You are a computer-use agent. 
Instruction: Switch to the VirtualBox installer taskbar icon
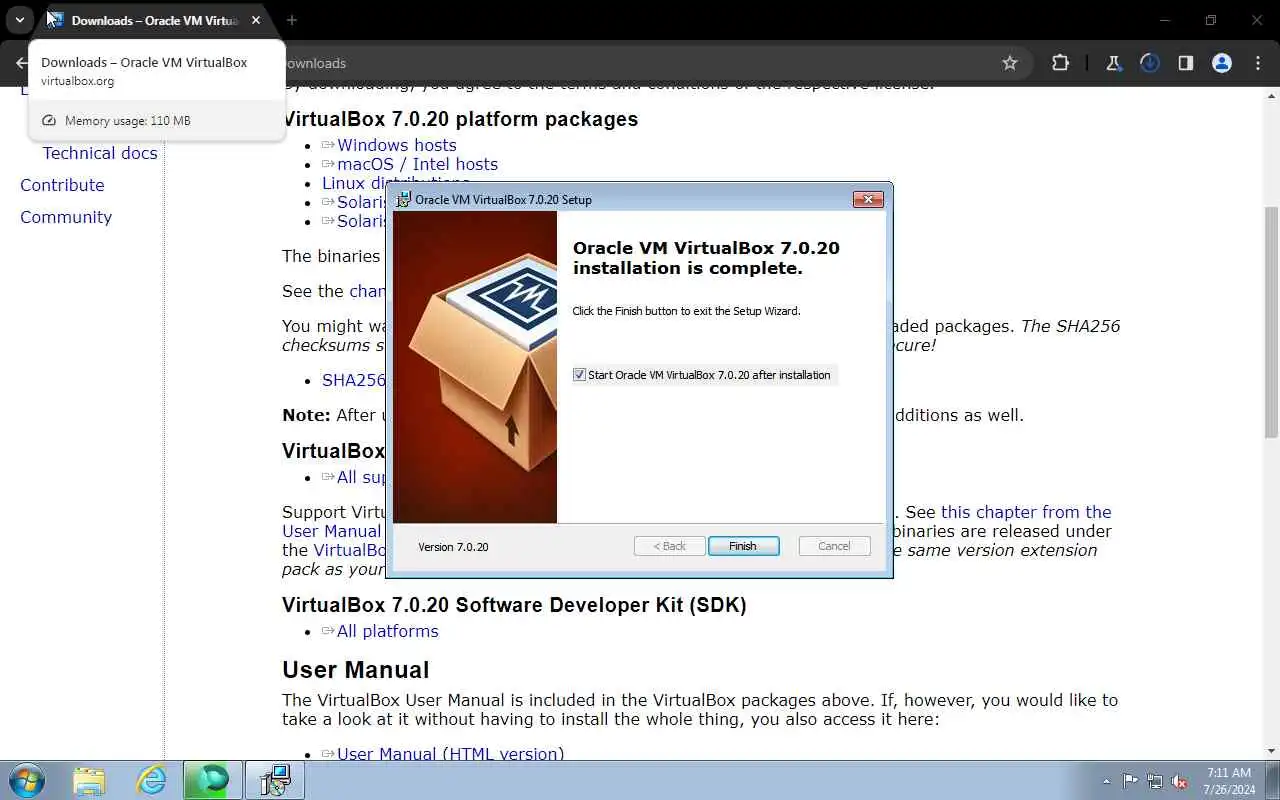pos(274,780)
